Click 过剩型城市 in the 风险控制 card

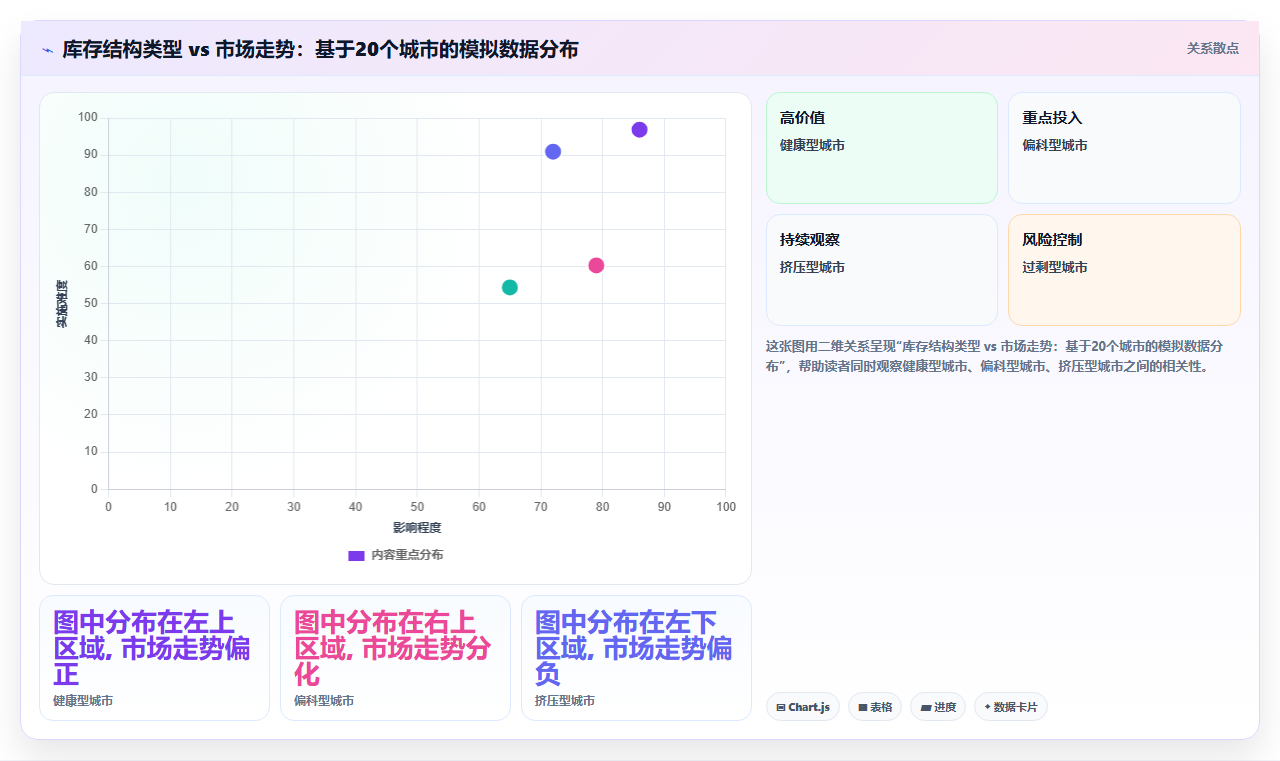[x=1055, y=267]
